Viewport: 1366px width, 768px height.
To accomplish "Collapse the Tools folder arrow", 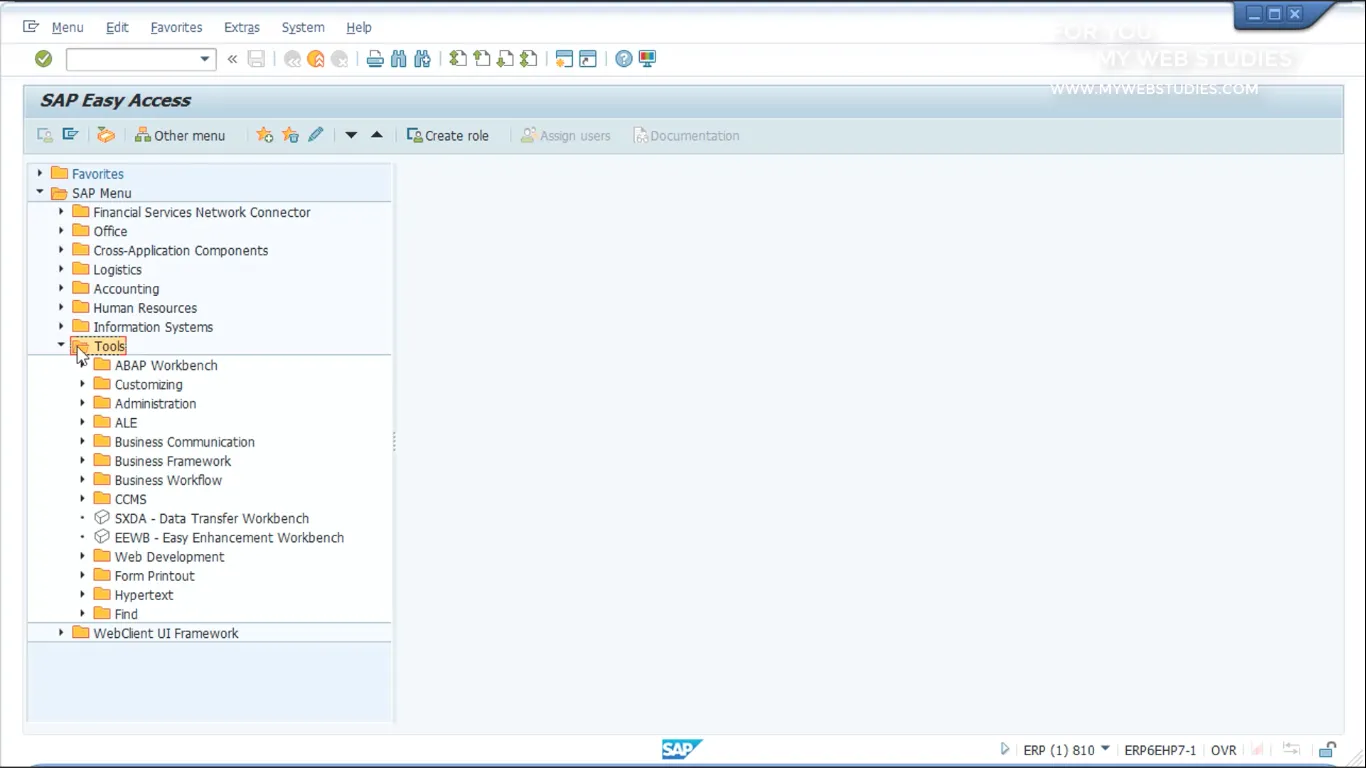I will [x=61, y=346].
